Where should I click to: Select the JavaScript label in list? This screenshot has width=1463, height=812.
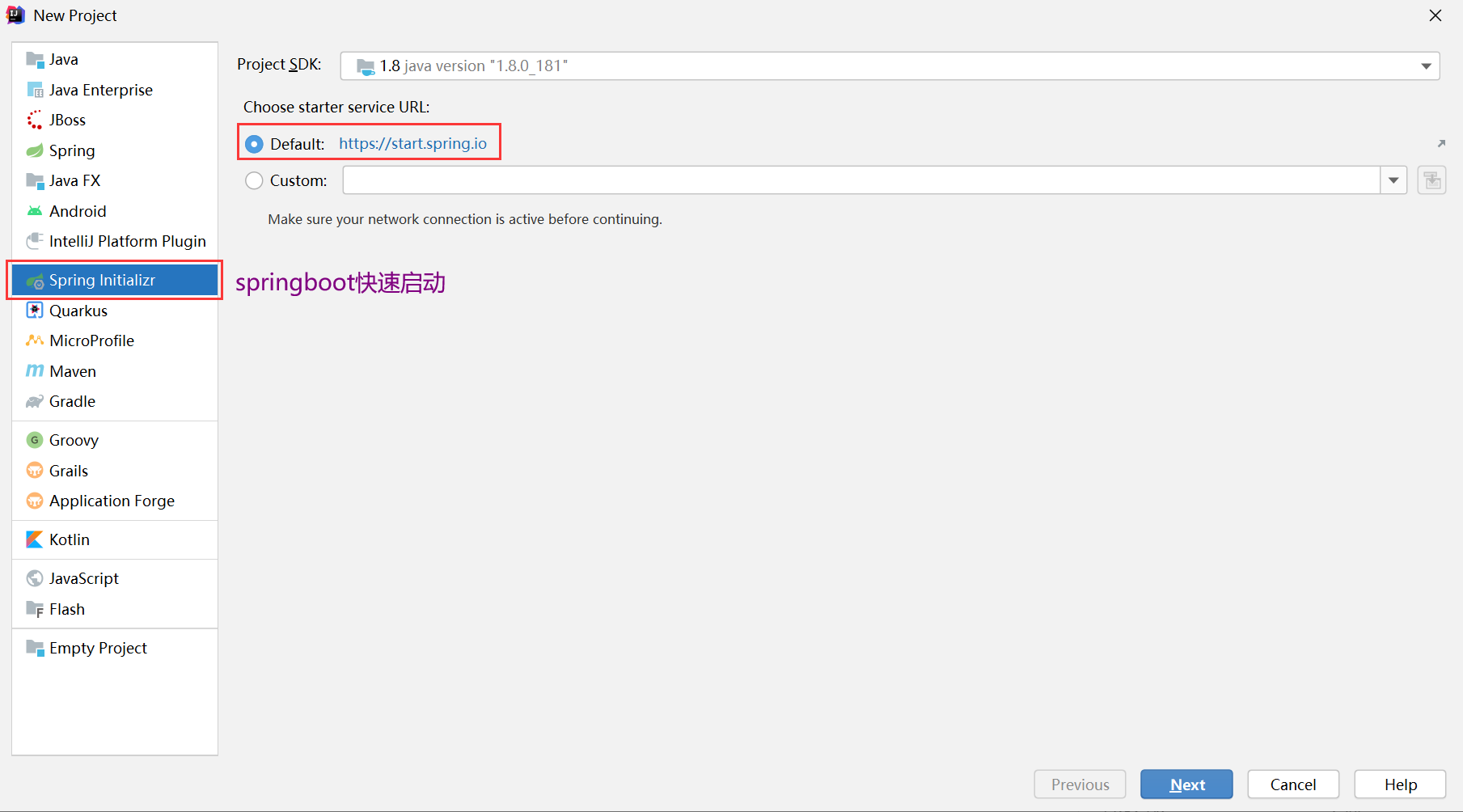[x=84, y=578]
